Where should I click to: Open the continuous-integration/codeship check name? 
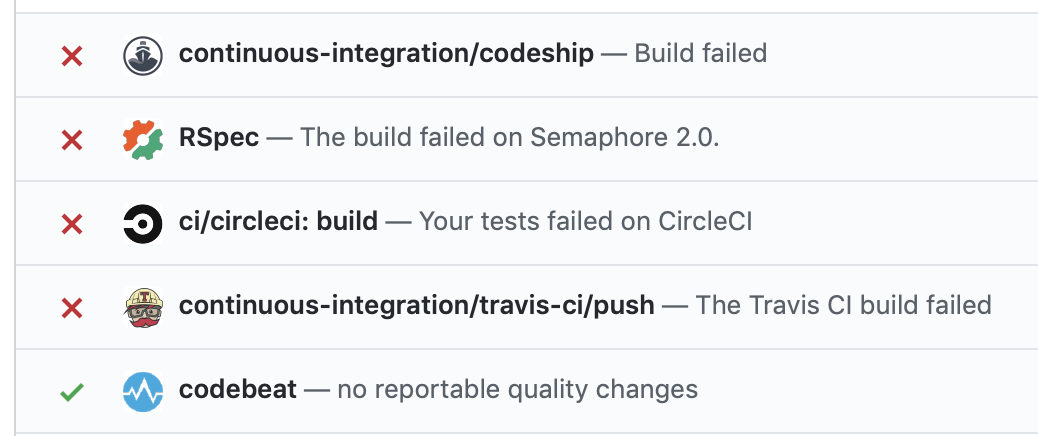pos(386,53)
